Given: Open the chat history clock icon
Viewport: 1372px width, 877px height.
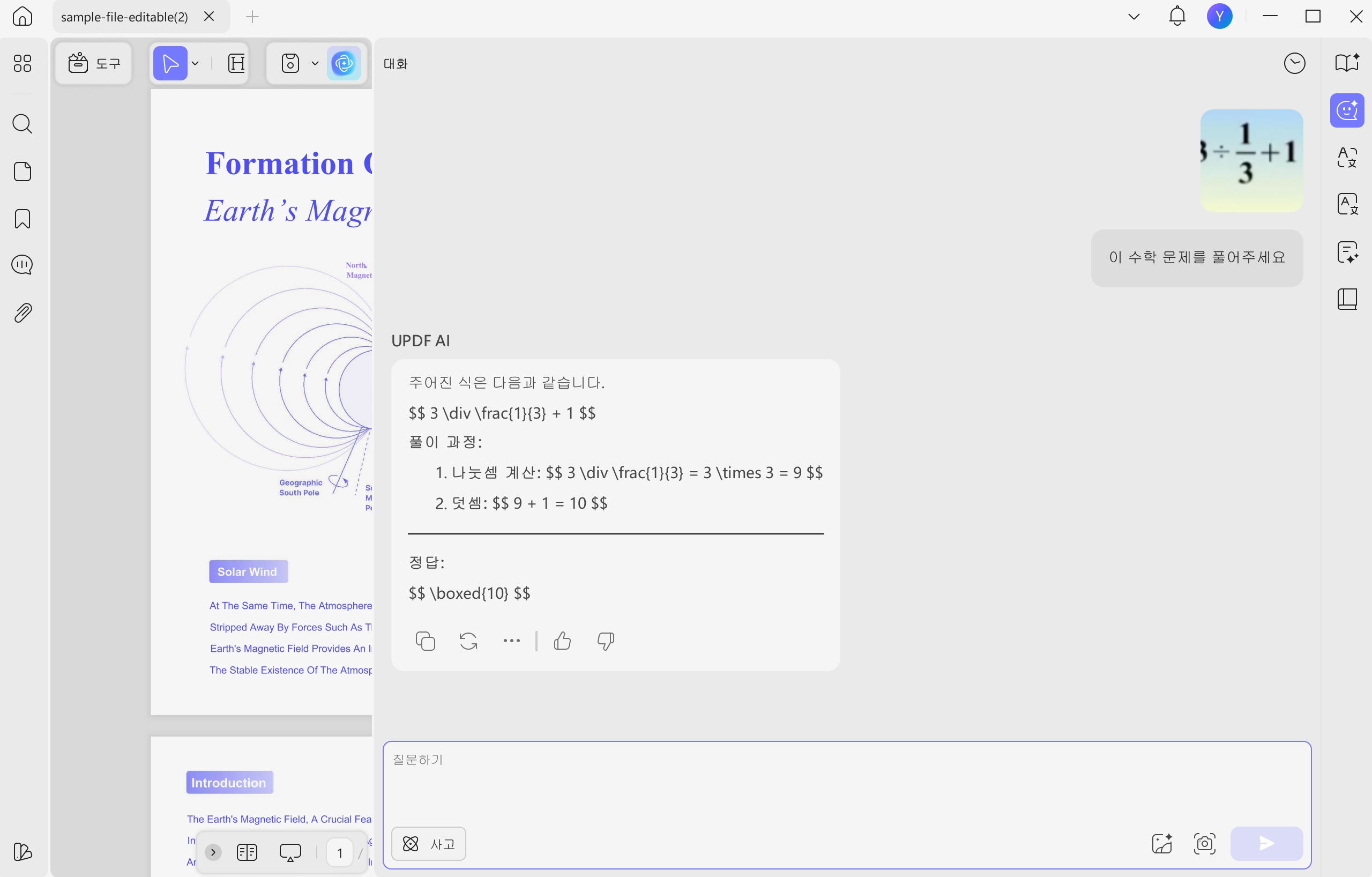Looking at the screenshot, I should coord(1294,63).
